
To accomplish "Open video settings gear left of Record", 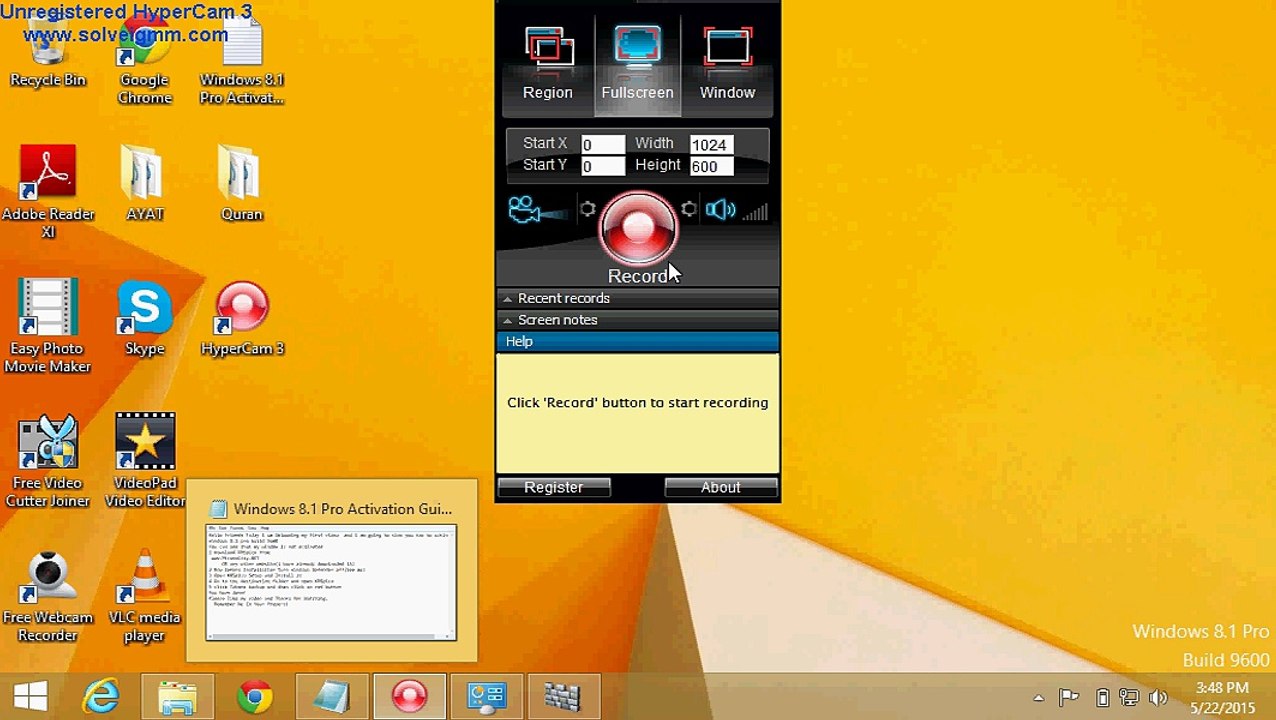I will pos(587,209).
